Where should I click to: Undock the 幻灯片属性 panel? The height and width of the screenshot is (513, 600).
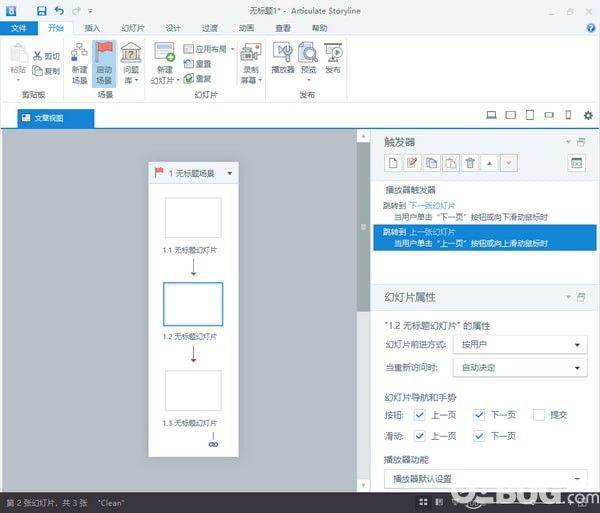tap(581, 297)
